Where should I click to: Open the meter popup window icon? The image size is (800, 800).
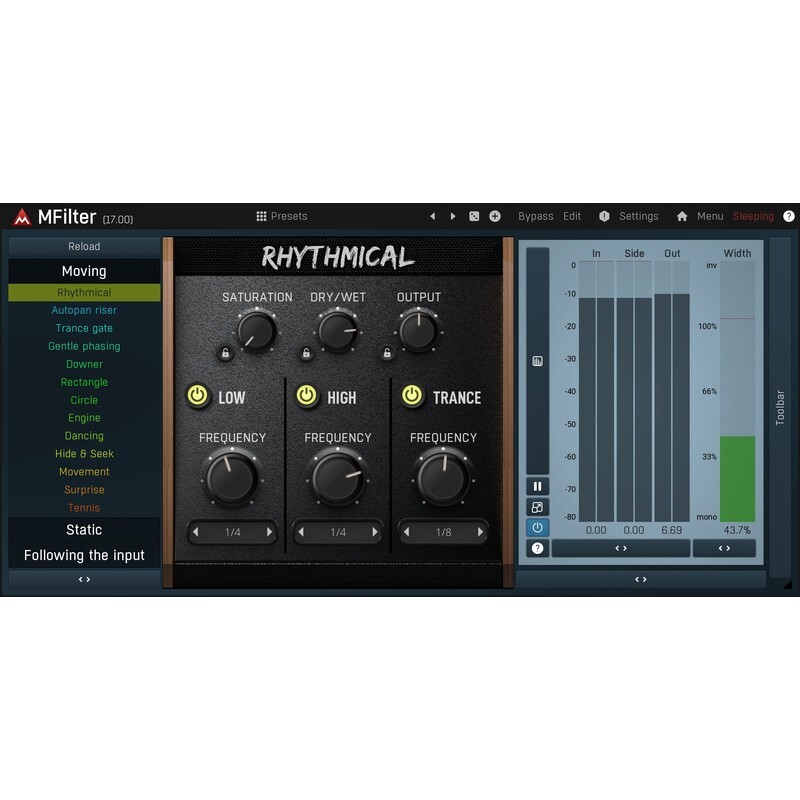tap(537, 507)
